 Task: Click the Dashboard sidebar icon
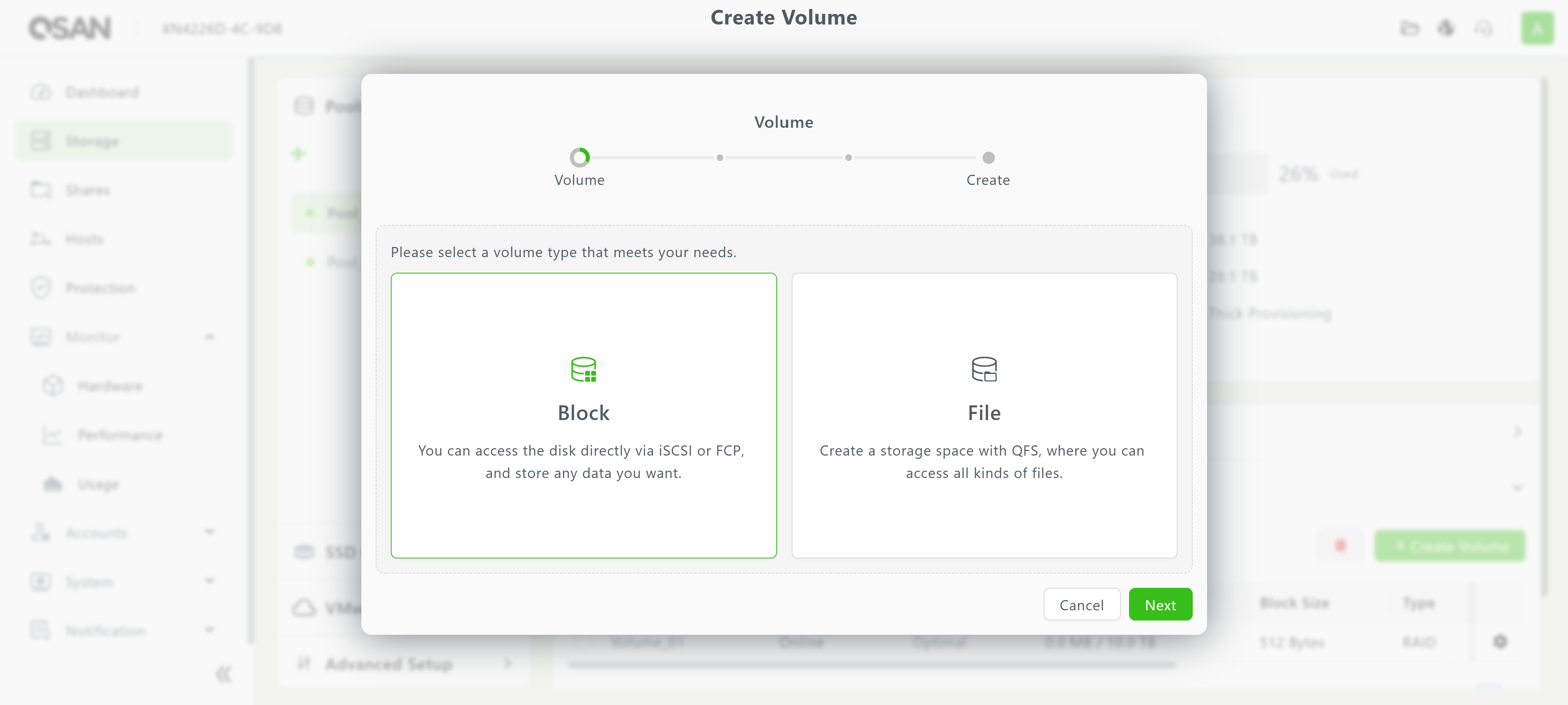click(41, 92)
